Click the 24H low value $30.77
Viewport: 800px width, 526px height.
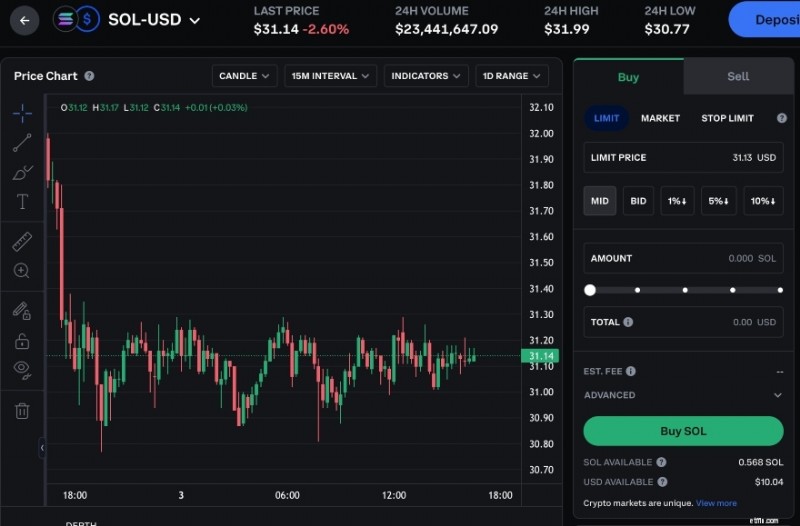(x=667, y=29)
